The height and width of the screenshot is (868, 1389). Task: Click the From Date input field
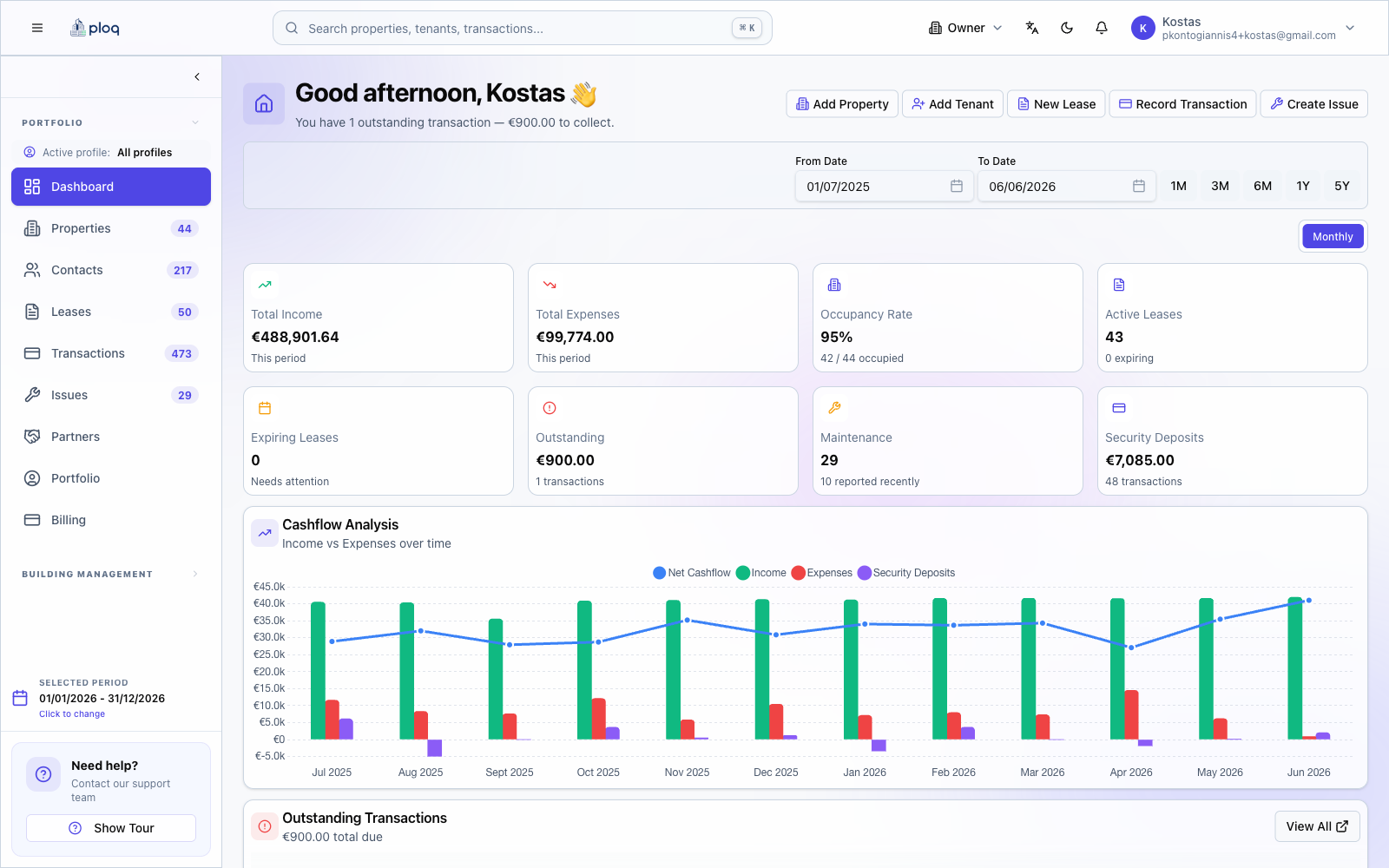[x=885, y=186]
